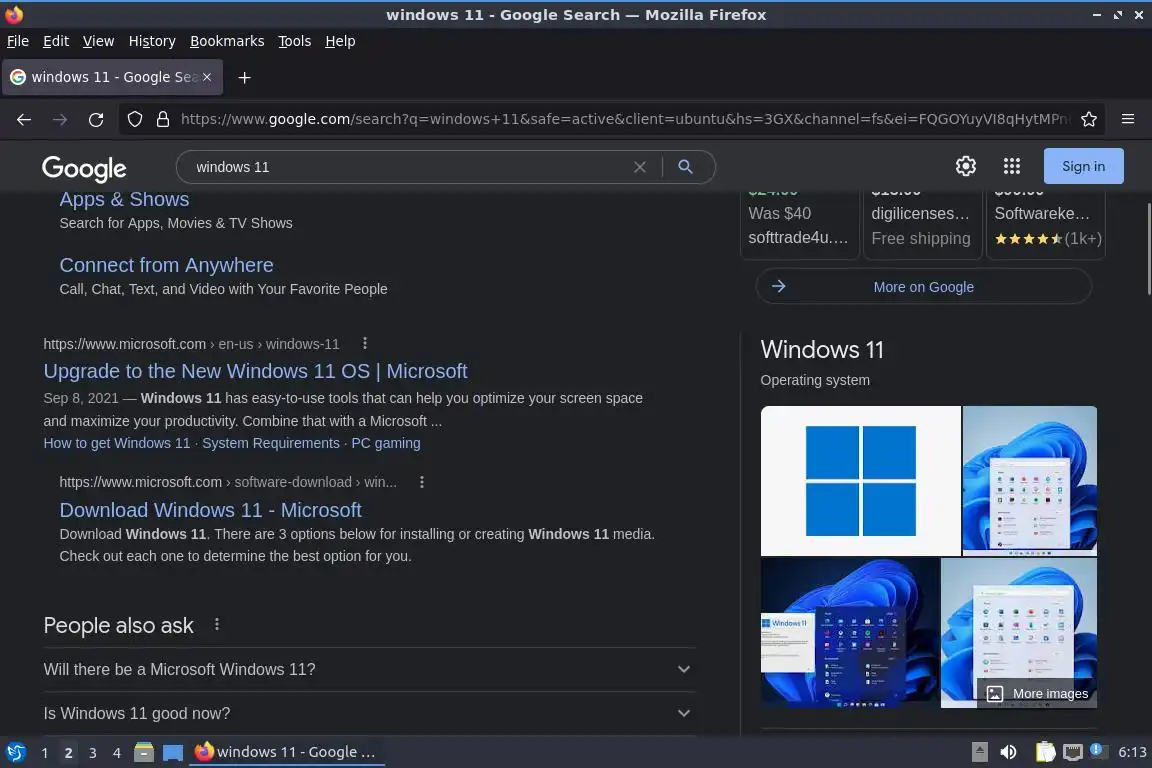1152x768 pixels.
Task: Click More on Google button
Action: 924,286
